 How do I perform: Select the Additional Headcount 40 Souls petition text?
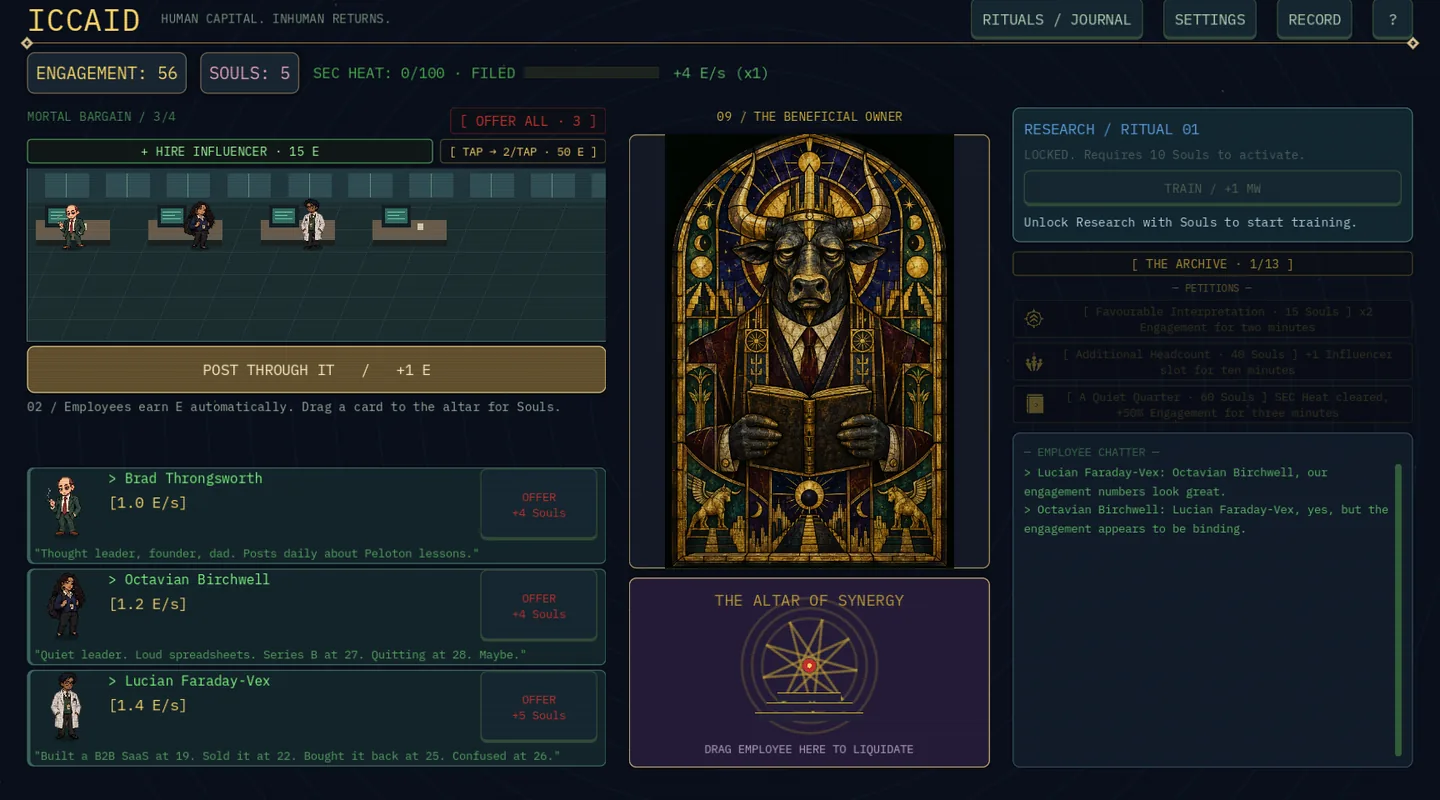[1227, 362]
